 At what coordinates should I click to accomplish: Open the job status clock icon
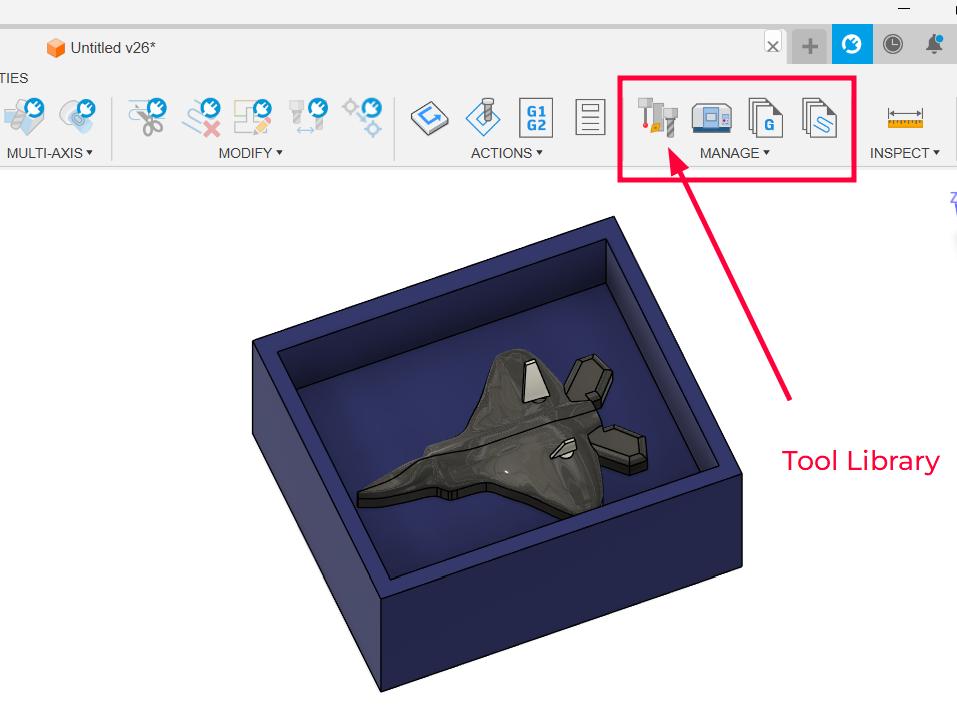[893, 44]
